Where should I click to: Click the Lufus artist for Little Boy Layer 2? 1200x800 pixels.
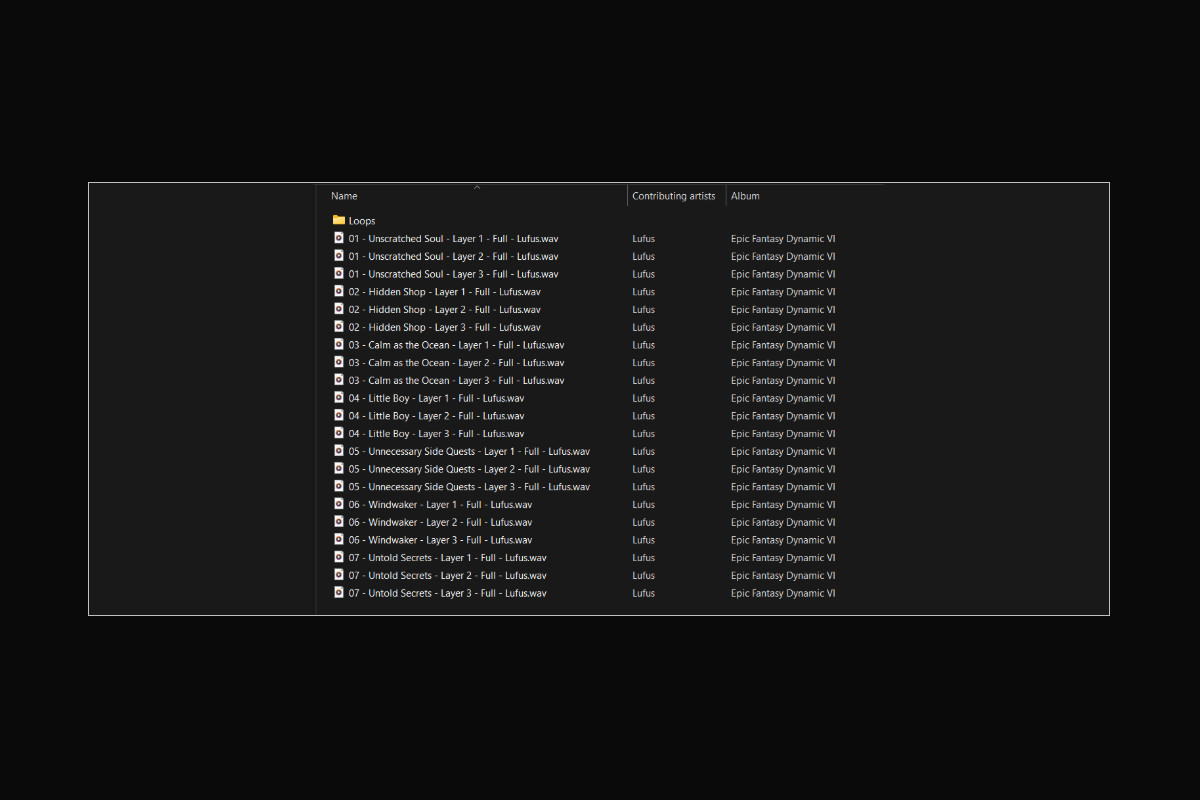pos(643,416)
